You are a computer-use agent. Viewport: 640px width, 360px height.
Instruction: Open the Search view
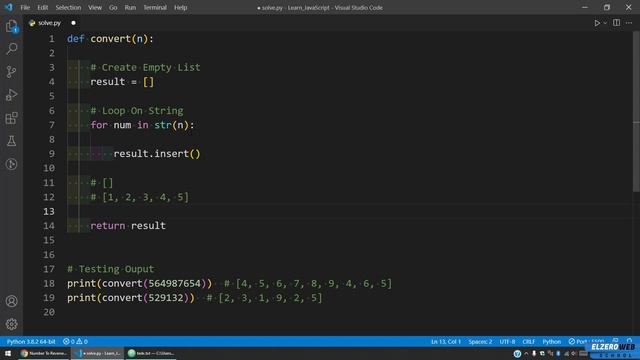11,49
